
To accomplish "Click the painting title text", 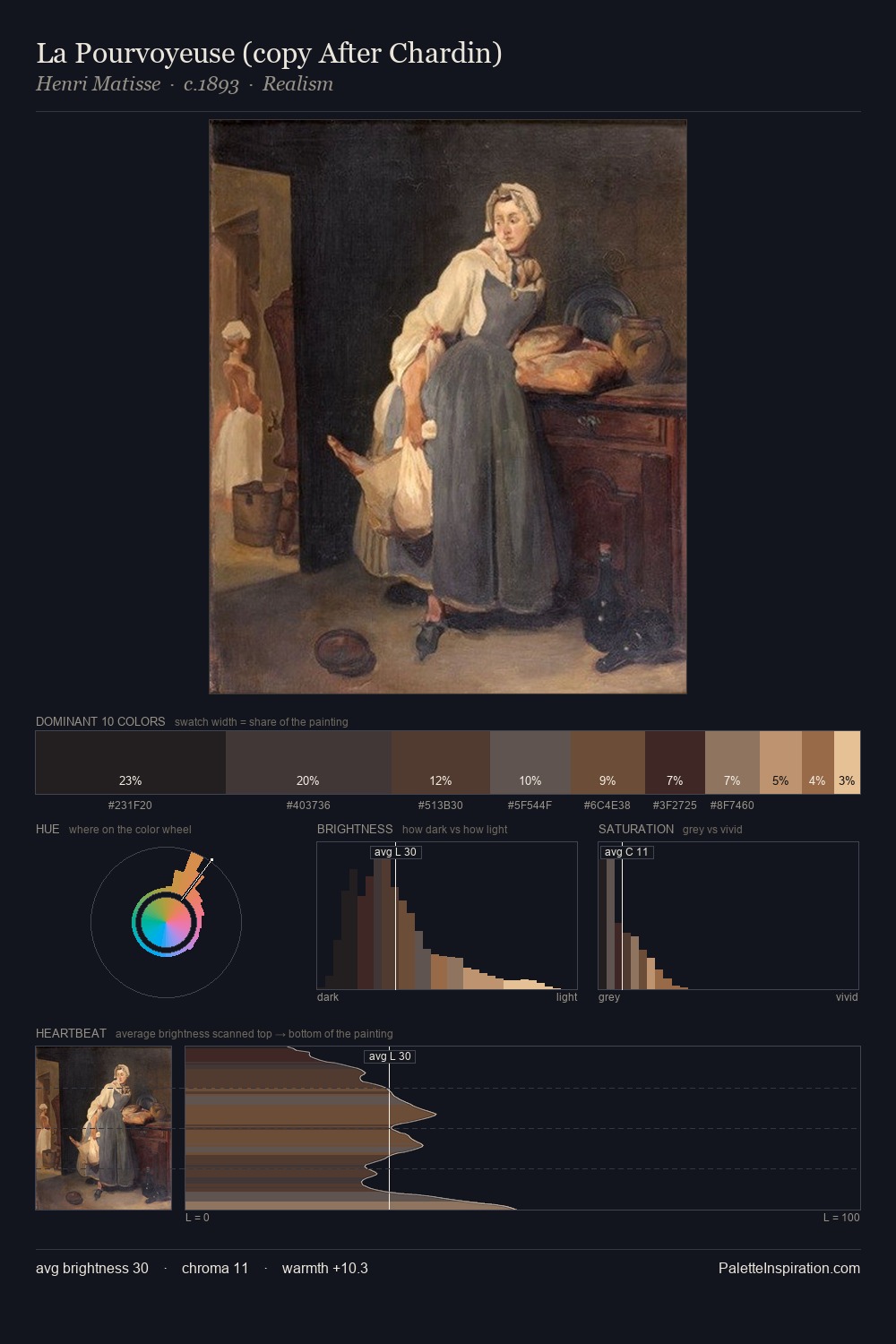I will [x=269, y=53].
